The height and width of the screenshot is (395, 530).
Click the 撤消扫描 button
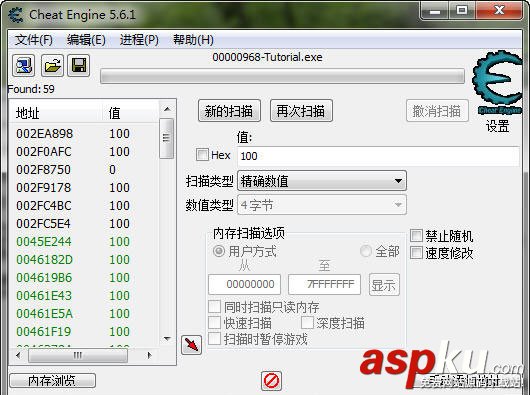click(x=437, y=110)
